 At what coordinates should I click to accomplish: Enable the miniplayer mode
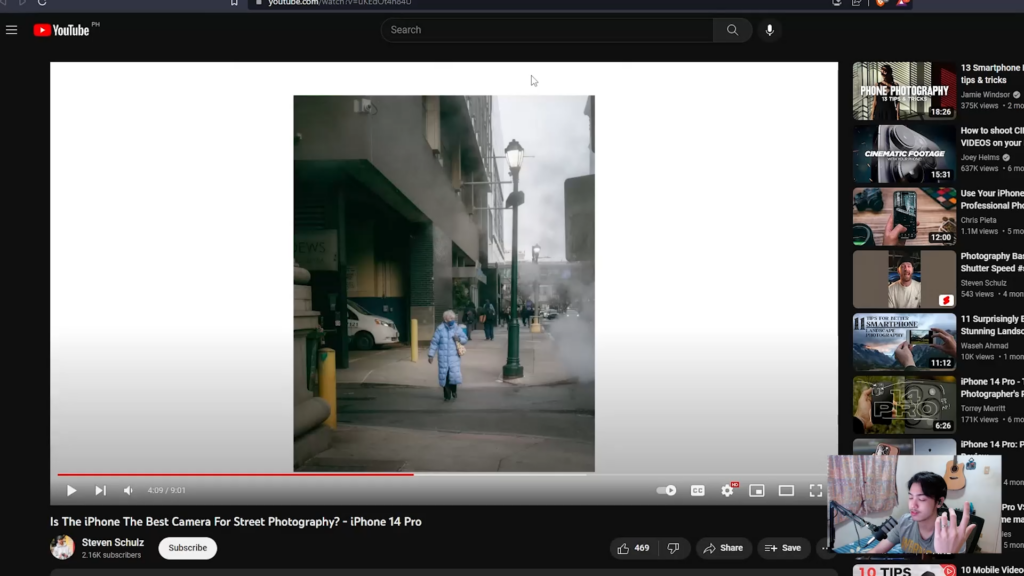tap(756, 490)
